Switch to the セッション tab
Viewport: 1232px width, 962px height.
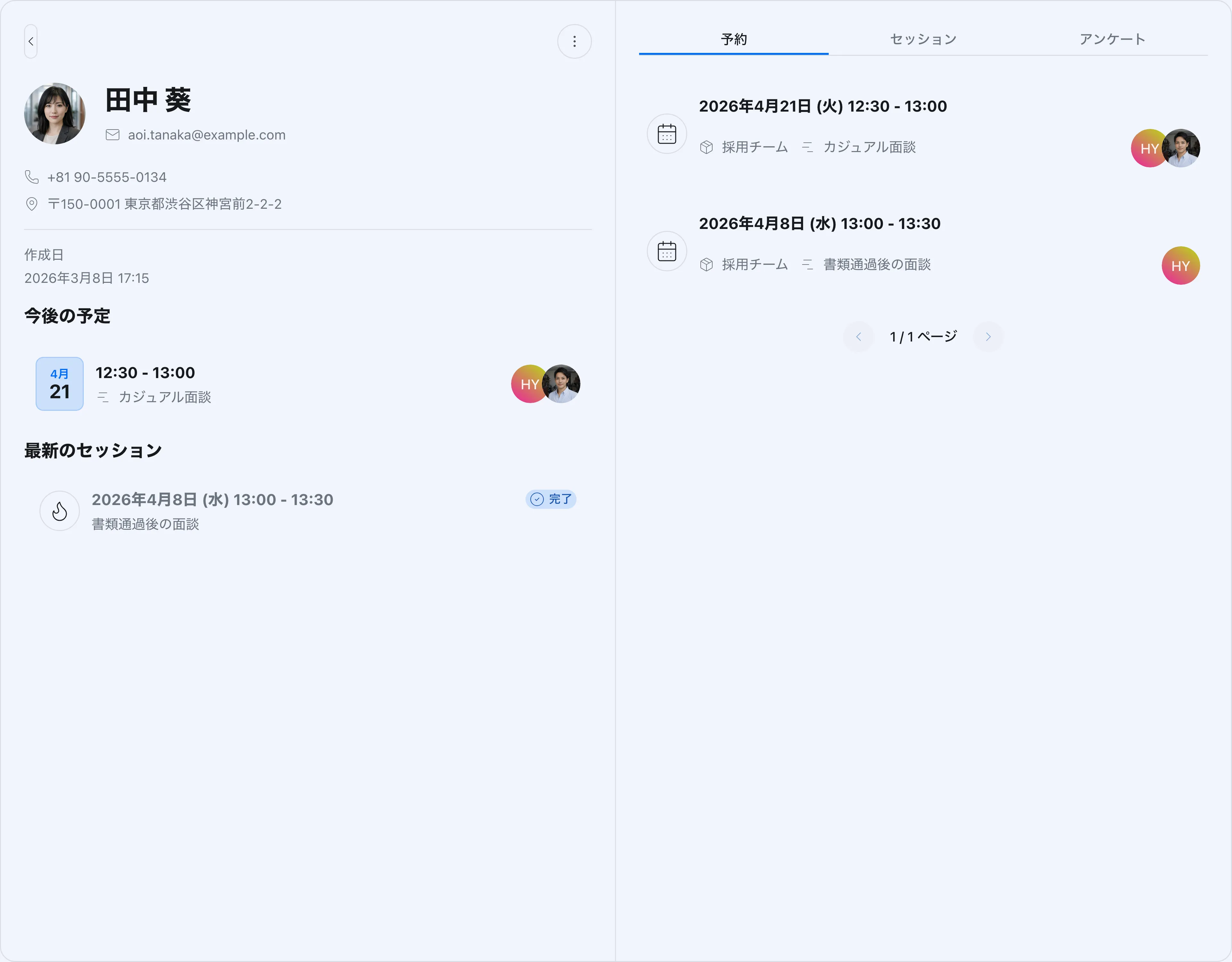point(923,39)
